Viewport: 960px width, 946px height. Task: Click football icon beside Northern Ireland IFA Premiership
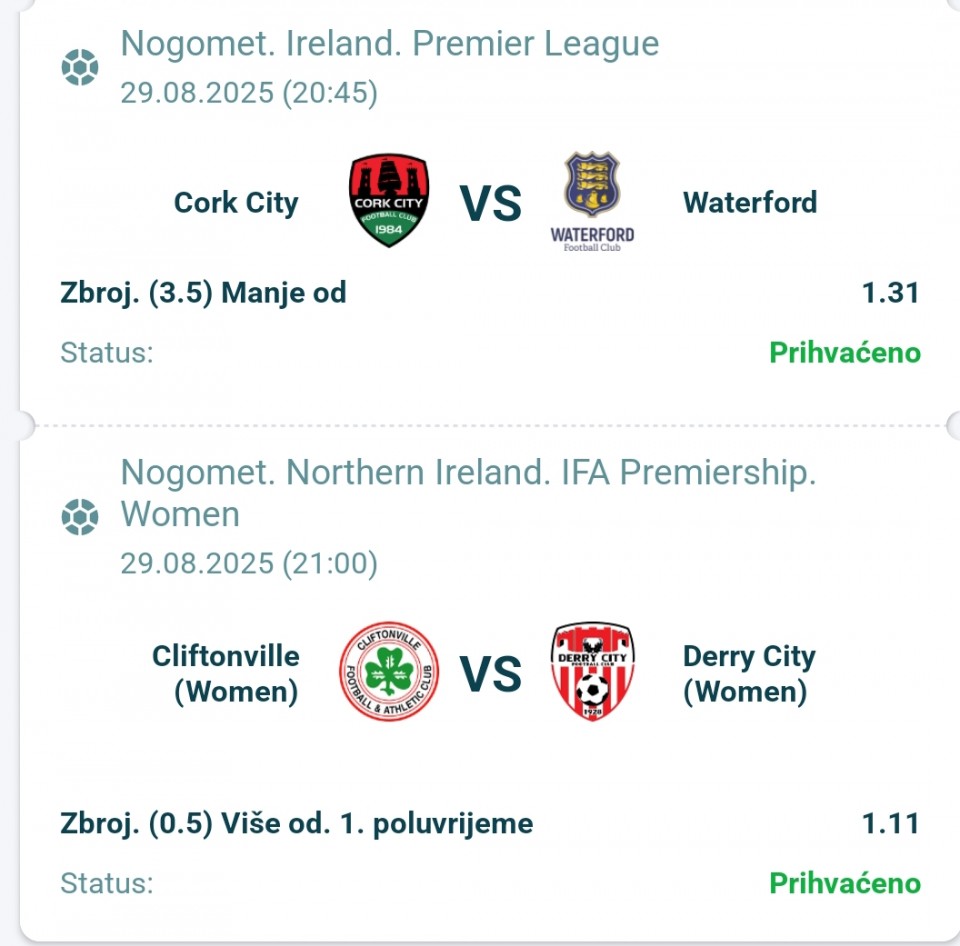(x=80, y=517)
